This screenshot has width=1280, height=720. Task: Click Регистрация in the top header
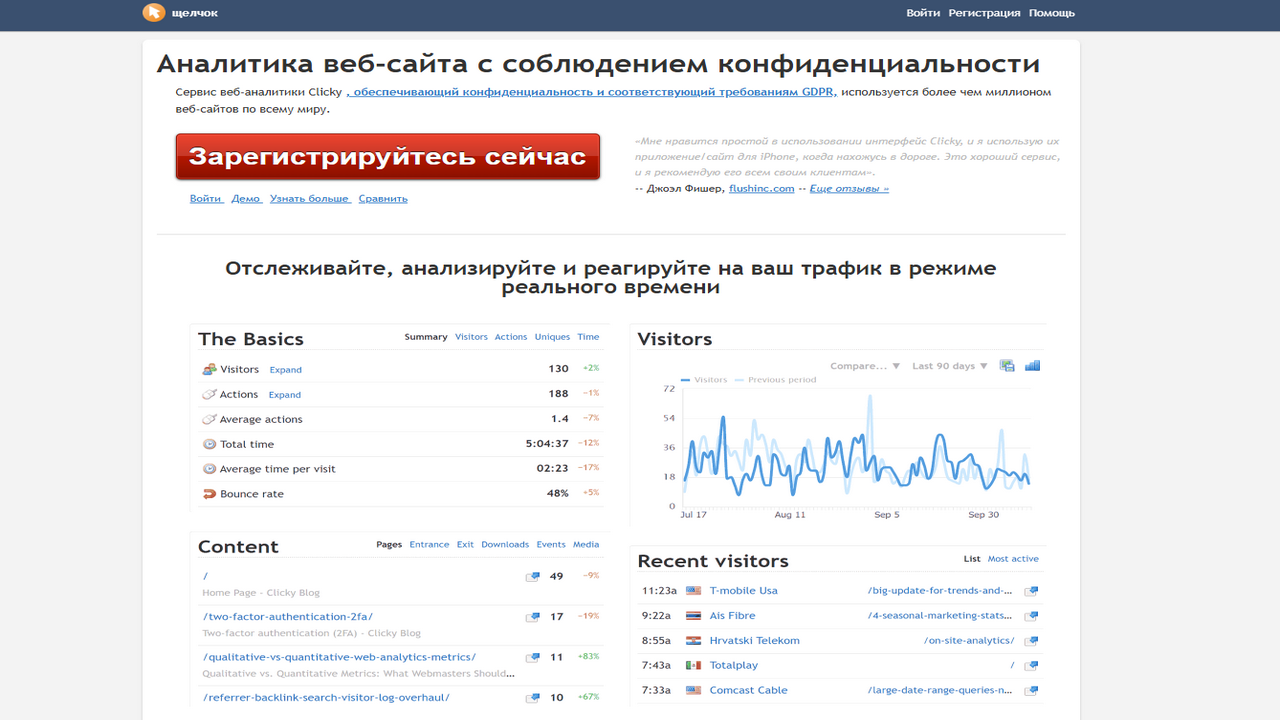pyautogui.click(x=984, y=13)
